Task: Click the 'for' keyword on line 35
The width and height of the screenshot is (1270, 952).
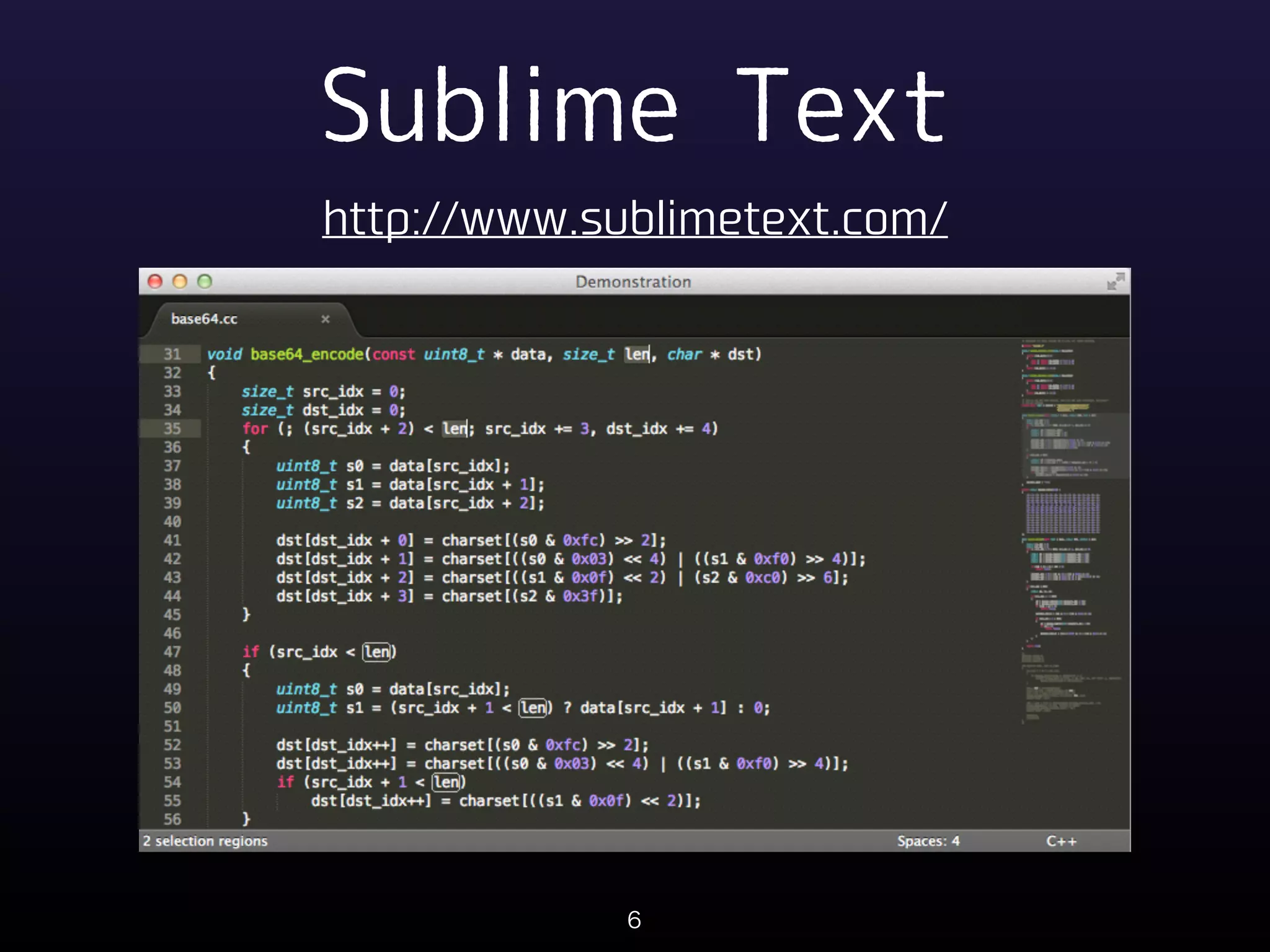Action: pos(255,428)
